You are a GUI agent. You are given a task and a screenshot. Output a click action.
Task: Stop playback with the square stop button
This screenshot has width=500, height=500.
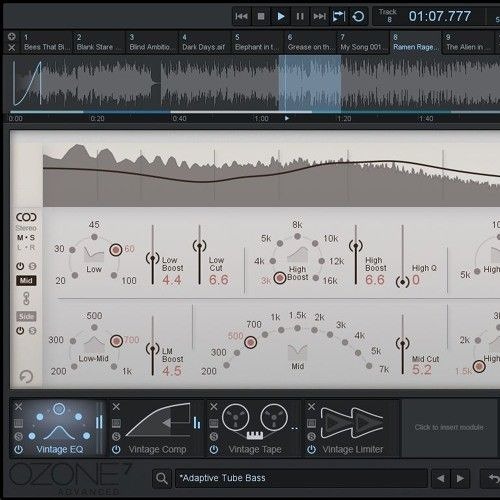(x=261, y=16)
